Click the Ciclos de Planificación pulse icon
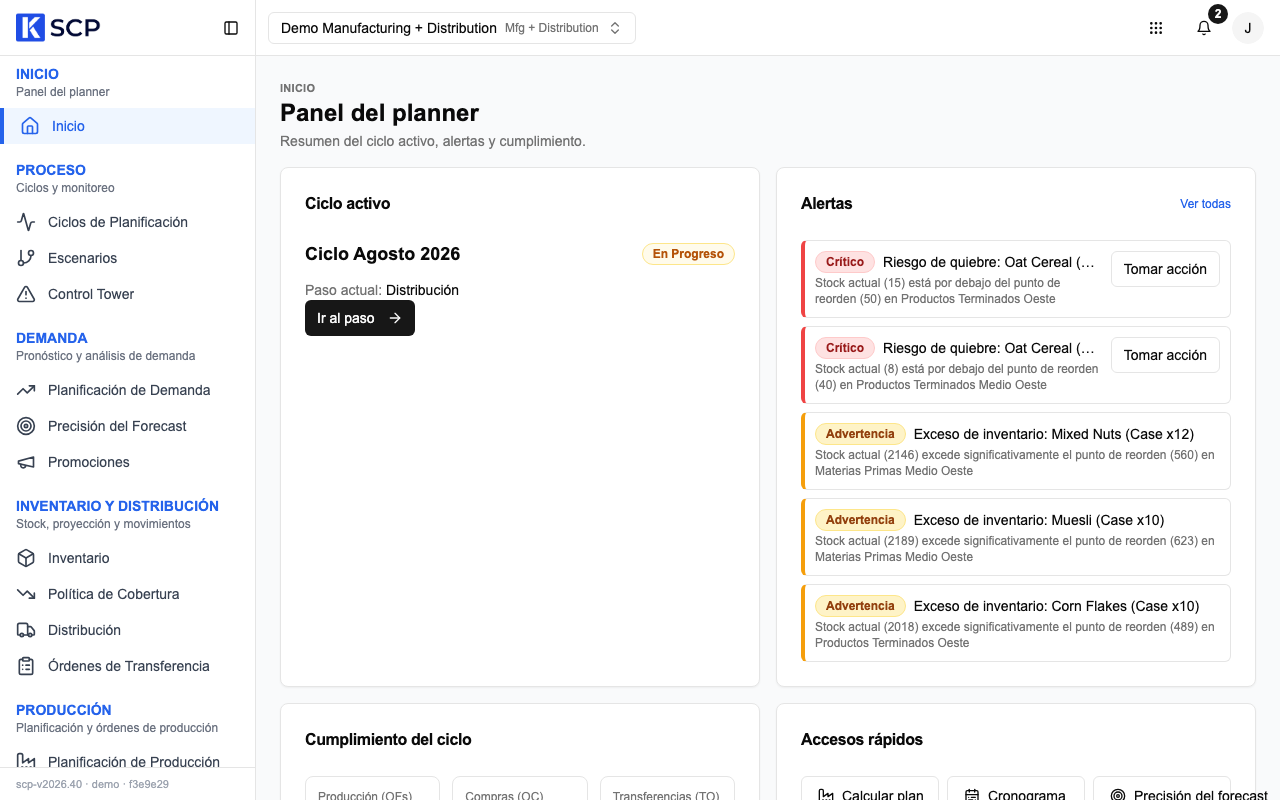The image size is (1280, 800). [26, 222]
